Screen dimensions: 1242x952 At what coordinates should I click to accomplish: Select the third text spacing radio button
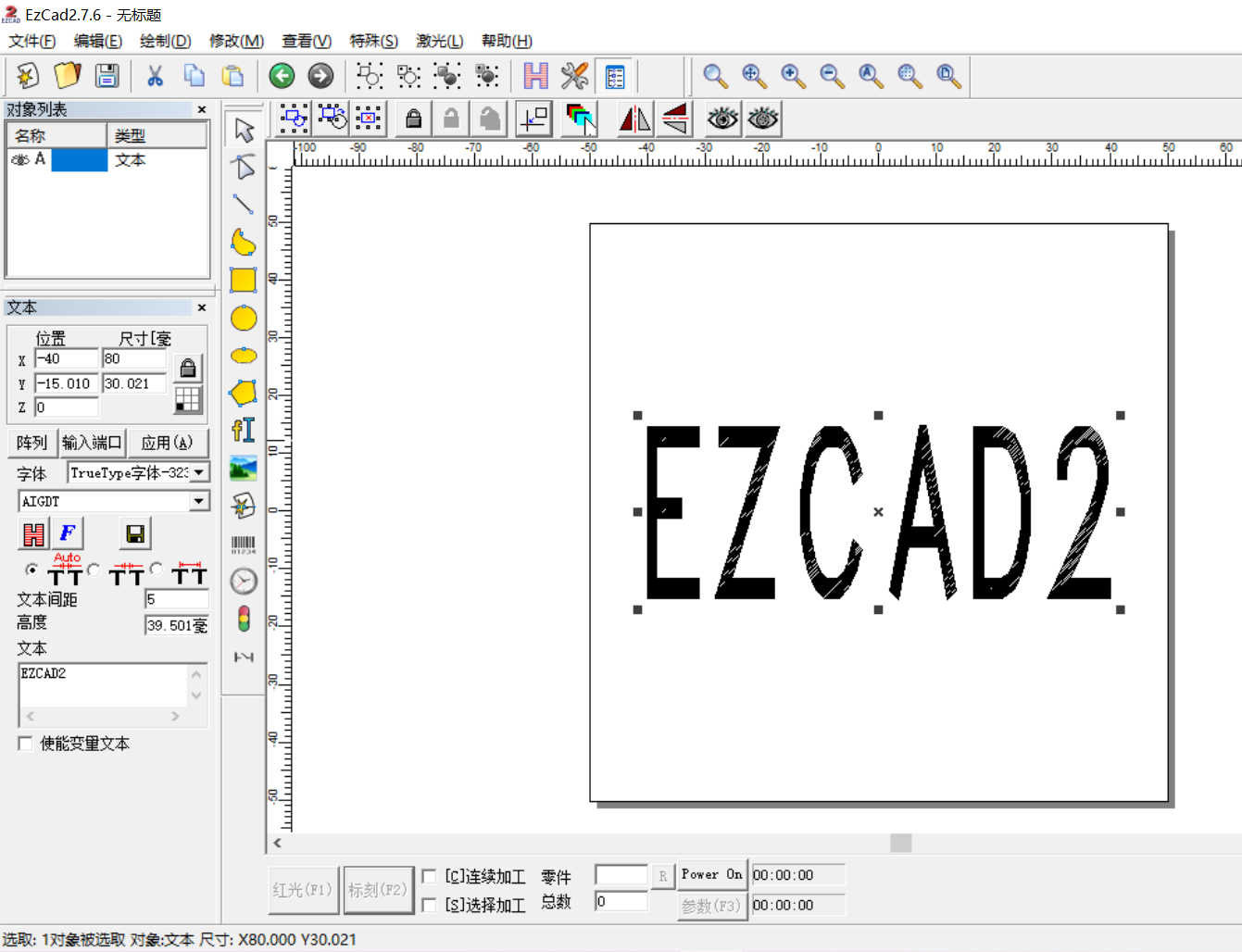coord(157,569)
